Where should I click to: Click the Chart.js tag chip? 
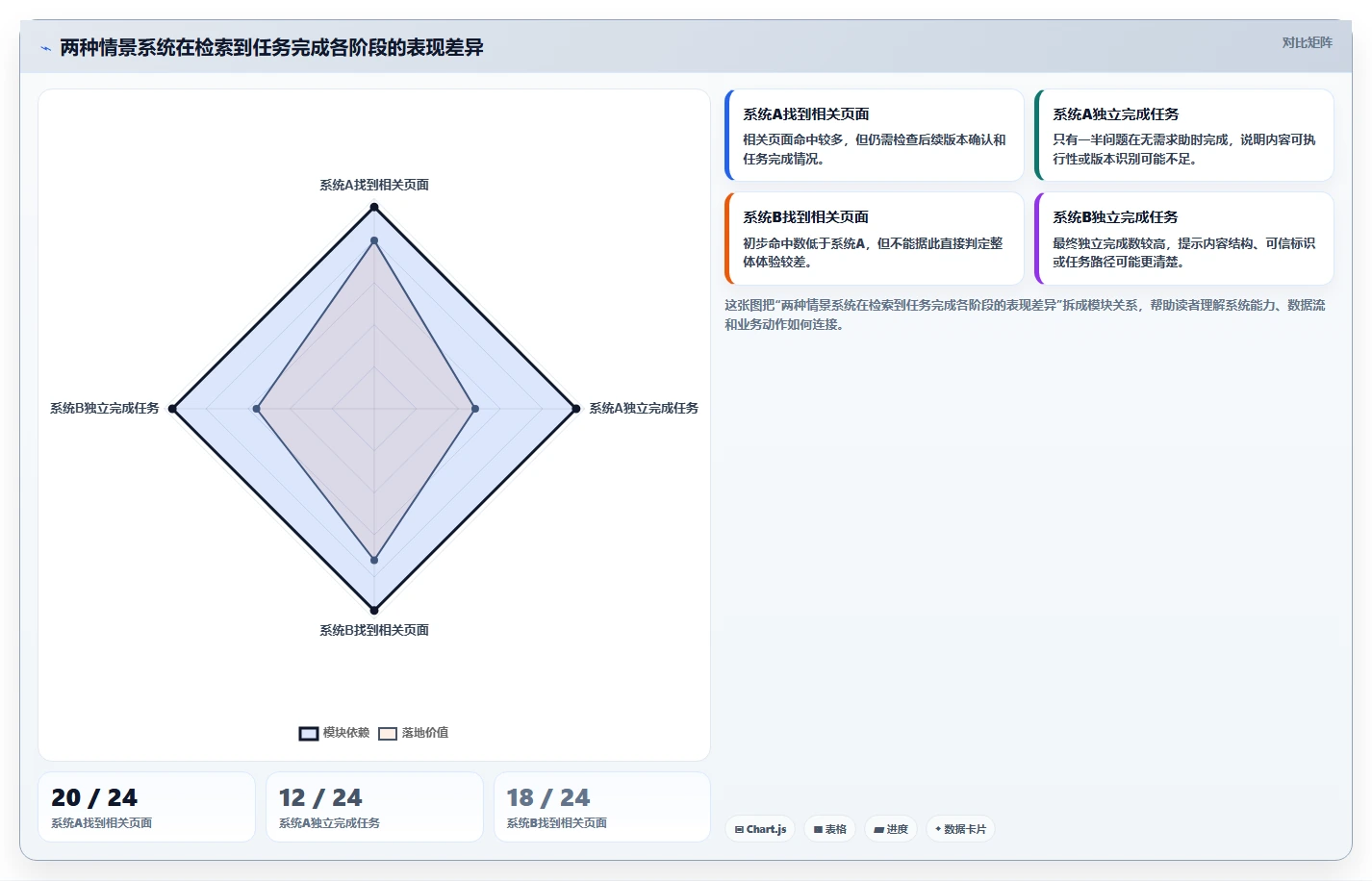tap(760, 829)
